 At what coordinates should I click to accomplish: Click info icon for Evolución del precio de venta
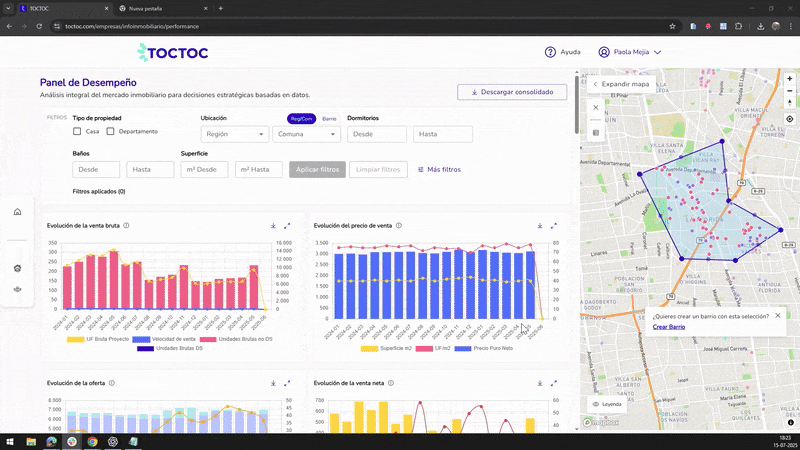coord(399,226)
